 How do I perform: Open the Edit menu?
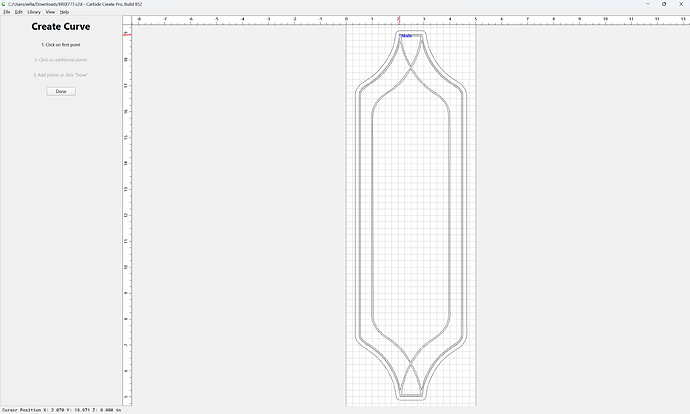(x=18, y=12)
